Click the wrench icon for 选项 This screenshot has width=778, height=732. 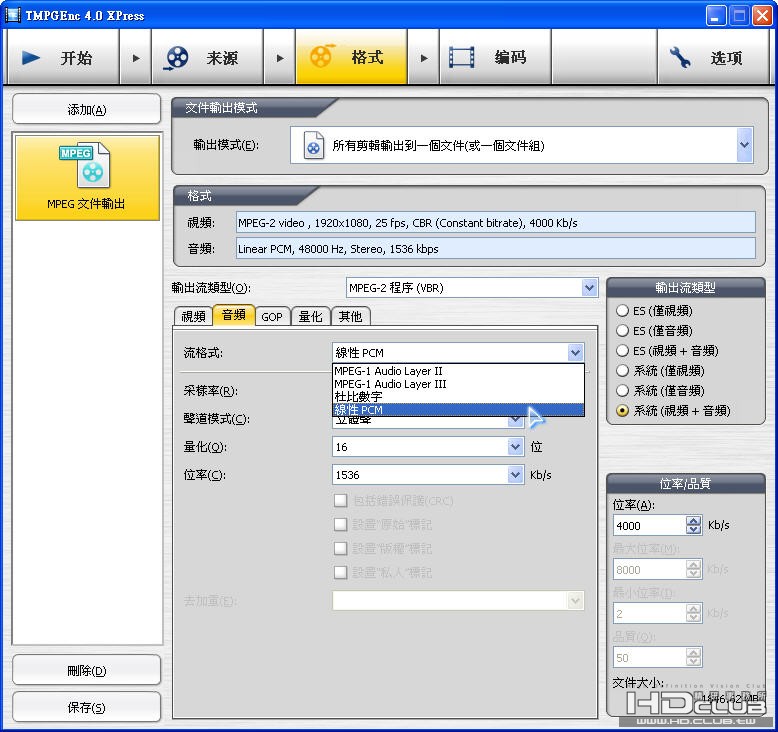[x=680, y=57]
